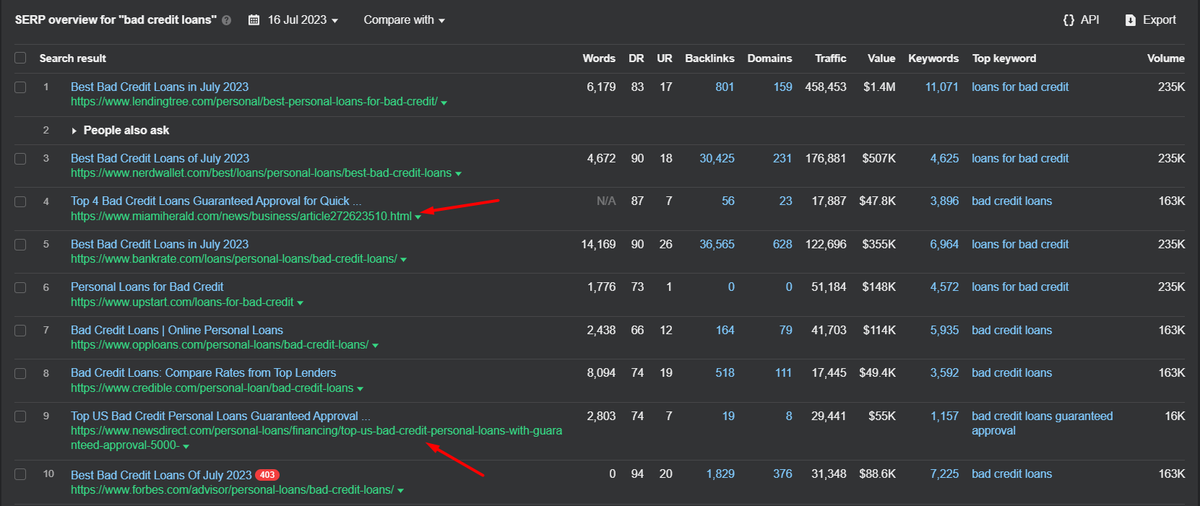
Task: Sort by the Domains column header
Action: pos(769,58)
